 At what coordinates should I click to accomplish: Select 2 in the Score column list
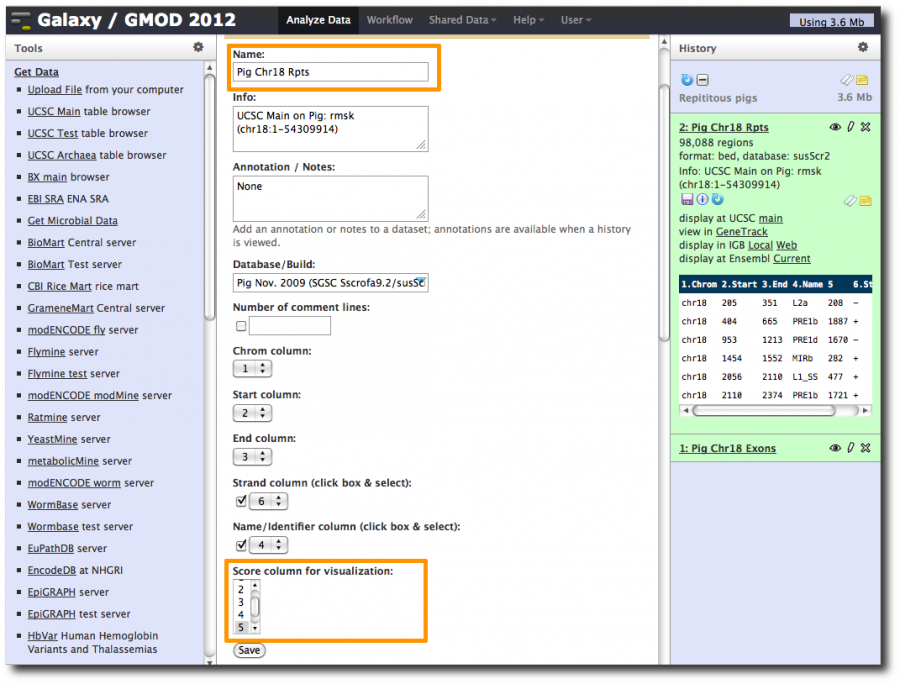point(241,589)
